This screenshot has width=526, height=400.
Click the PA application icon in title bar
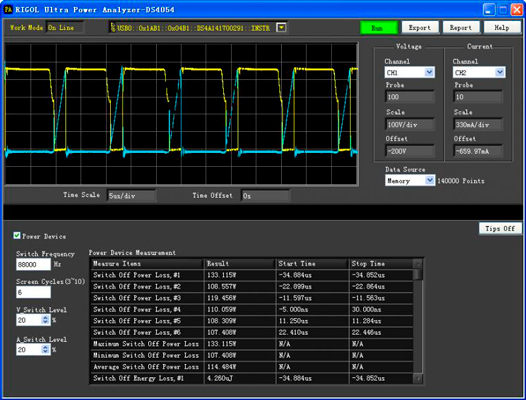point(8,9)
